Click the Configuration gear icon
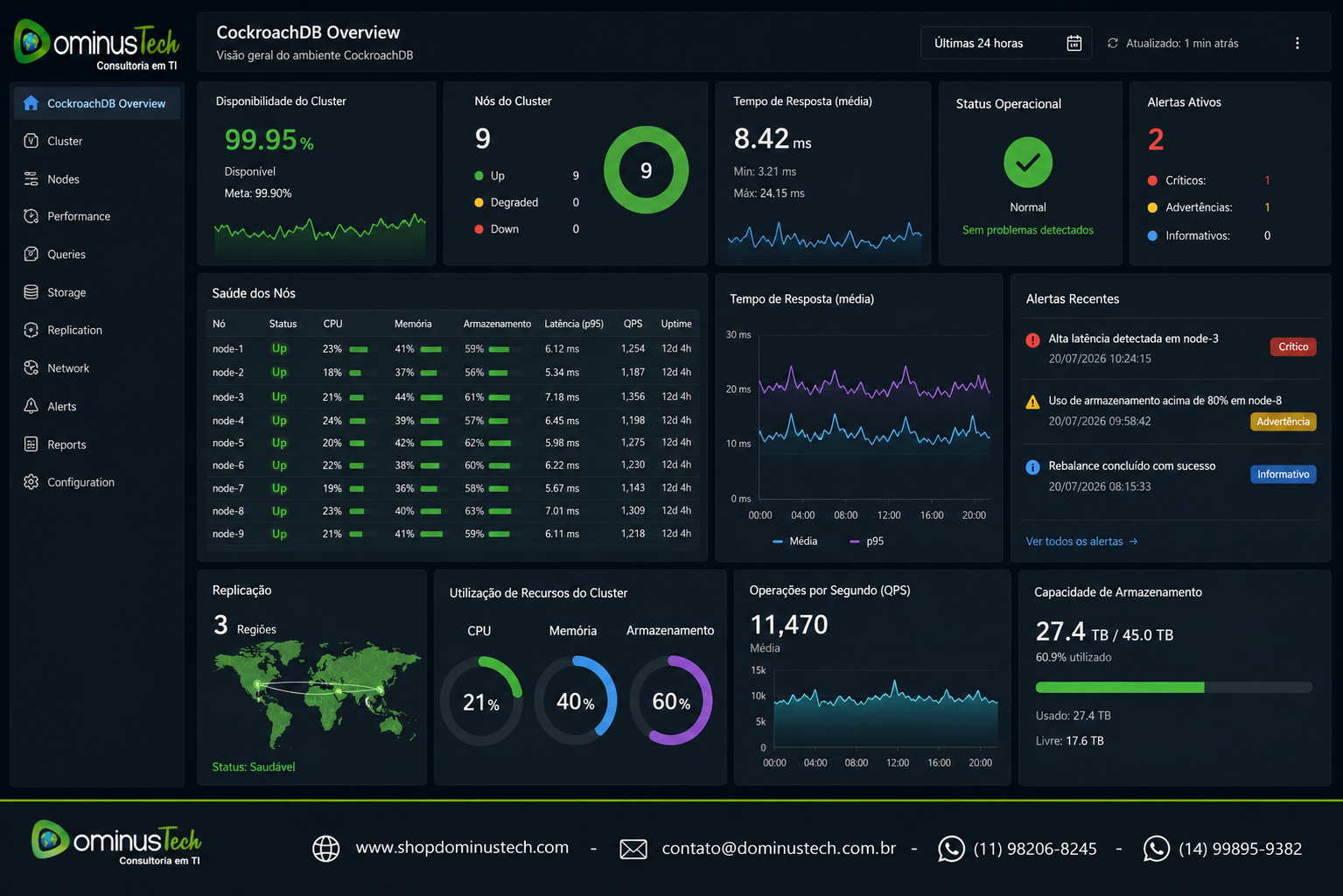 pyautogui.click(x=31, y=482)
